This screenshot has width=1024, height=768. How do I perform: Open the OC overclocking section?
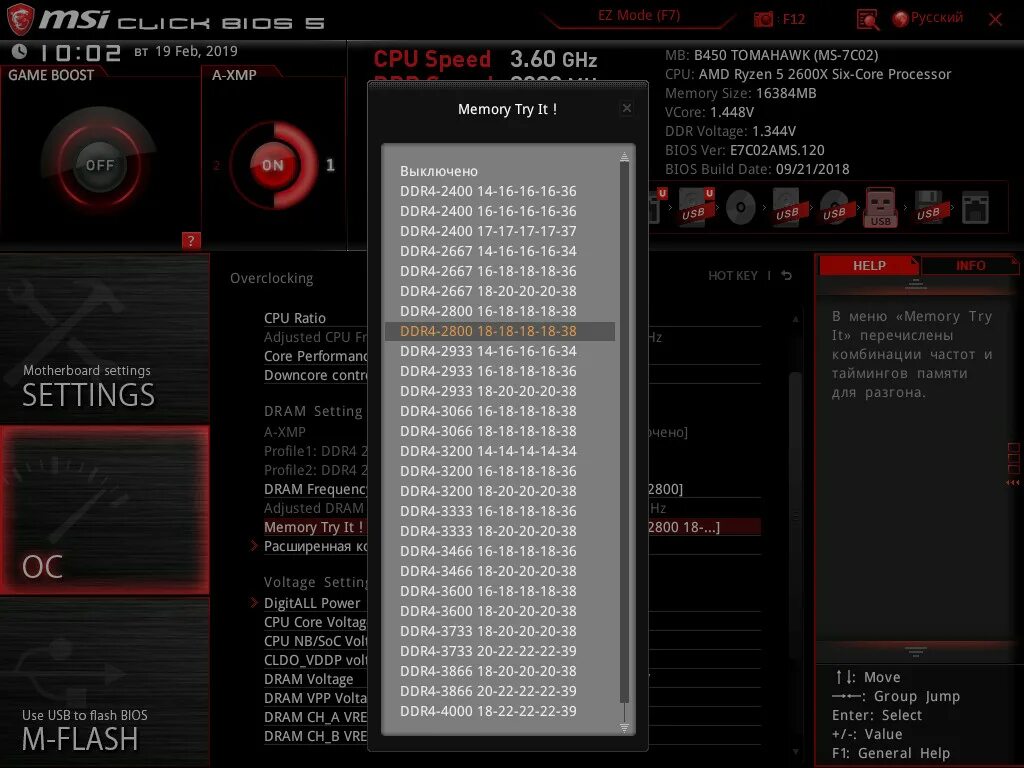[104, 510]
